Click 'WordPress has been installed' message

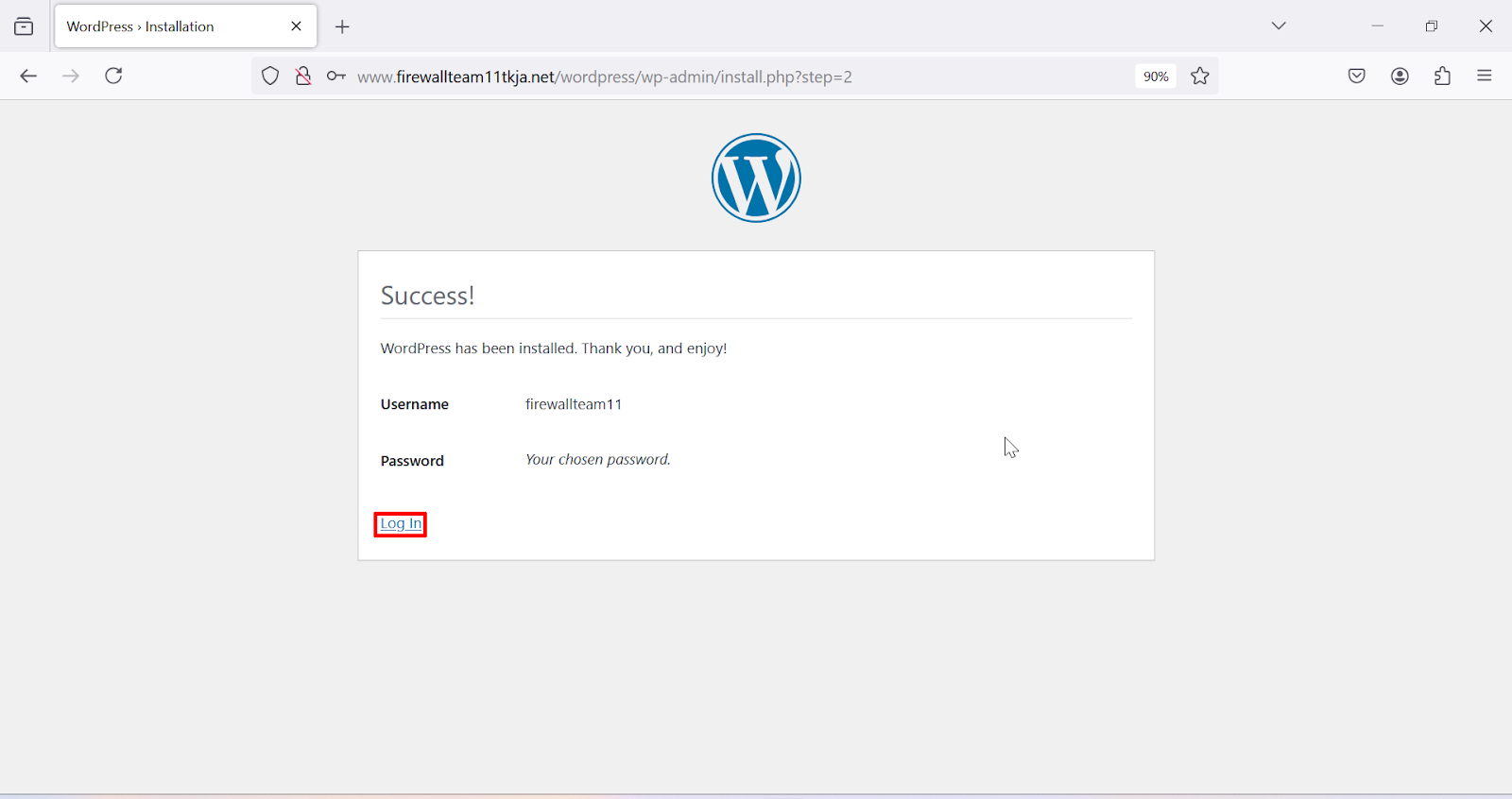[x=554, y=348]
